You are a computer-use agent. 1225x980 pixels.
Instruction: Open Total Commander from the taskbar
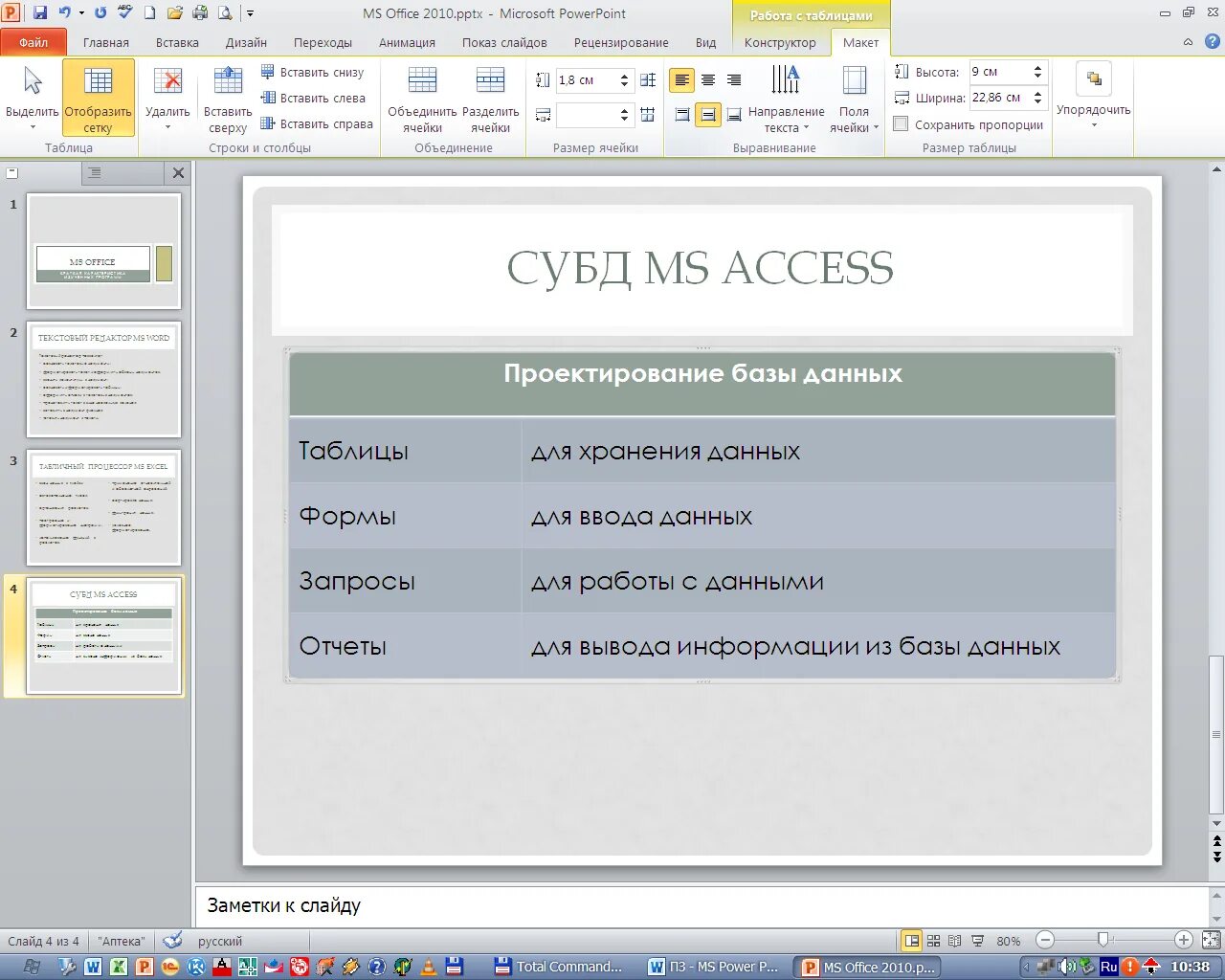click(x=560, y=967)
